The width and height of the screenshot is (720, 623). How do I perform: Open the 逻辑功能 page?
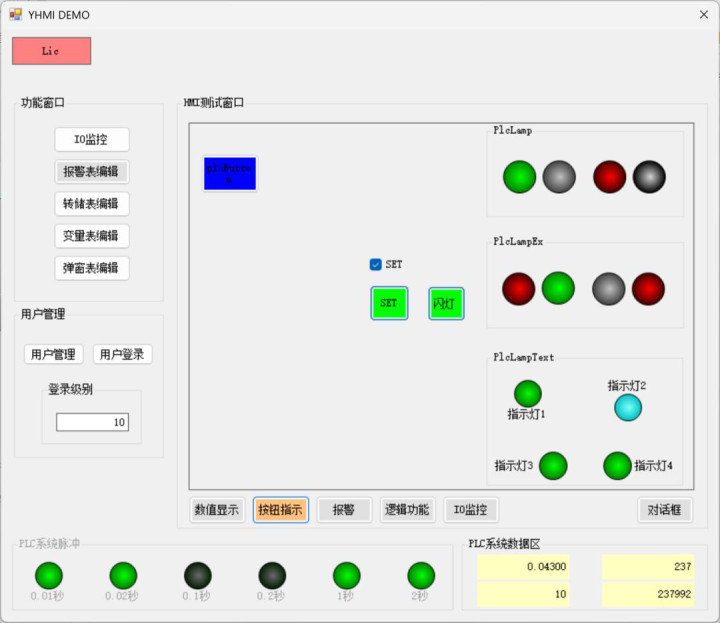[x=408, y=510]
